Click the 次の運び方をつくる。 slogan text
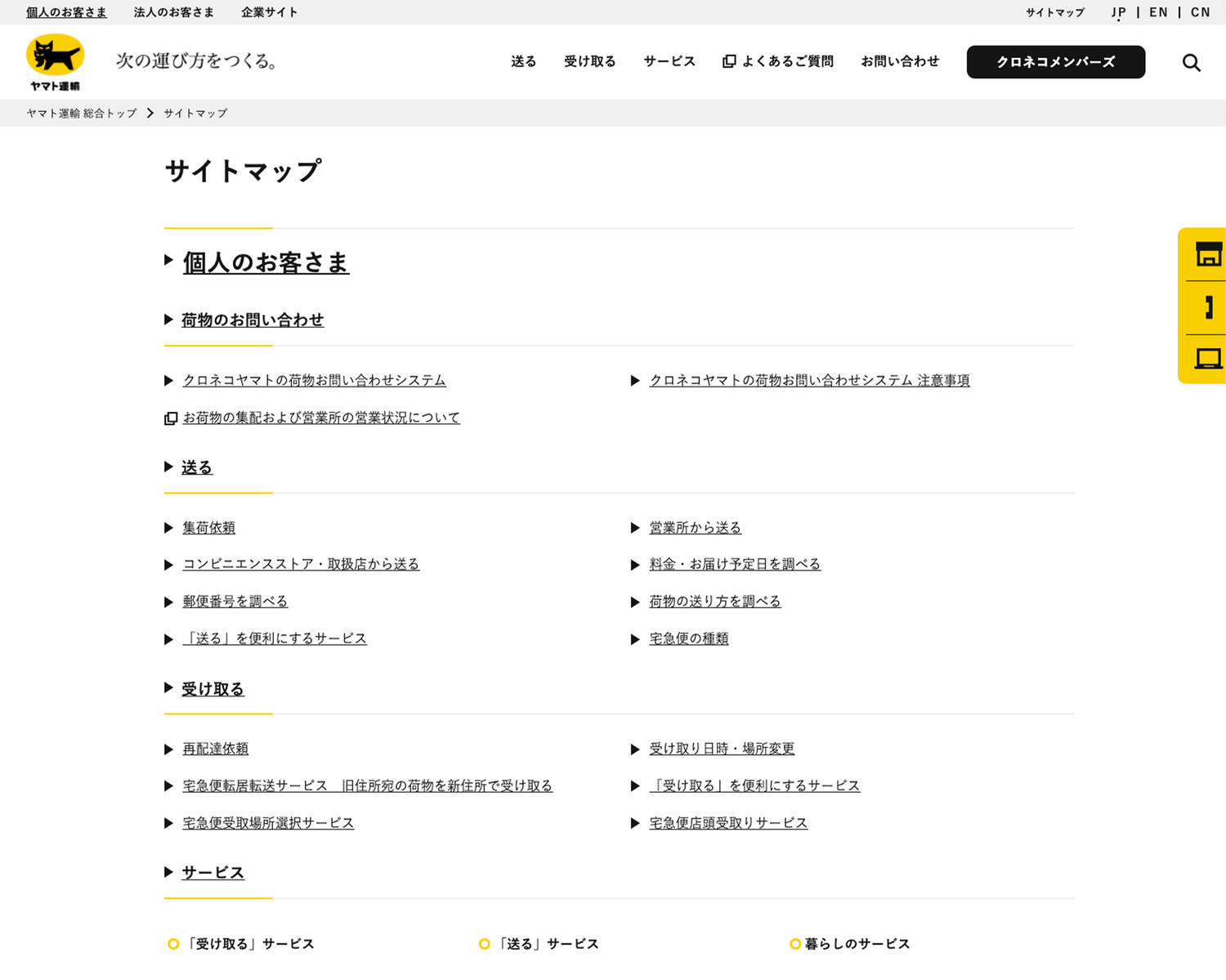 (197, 60)
